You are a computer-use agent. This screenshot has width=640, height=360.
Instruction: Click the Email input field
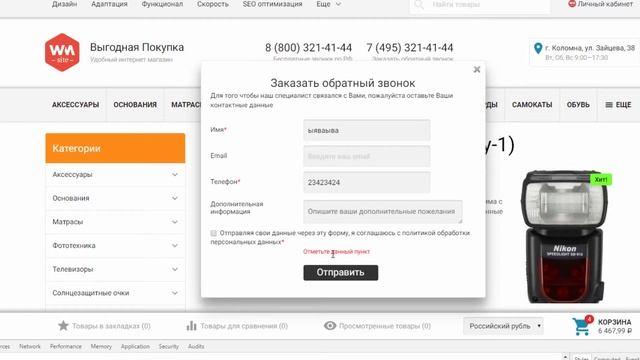pos(367,156)
